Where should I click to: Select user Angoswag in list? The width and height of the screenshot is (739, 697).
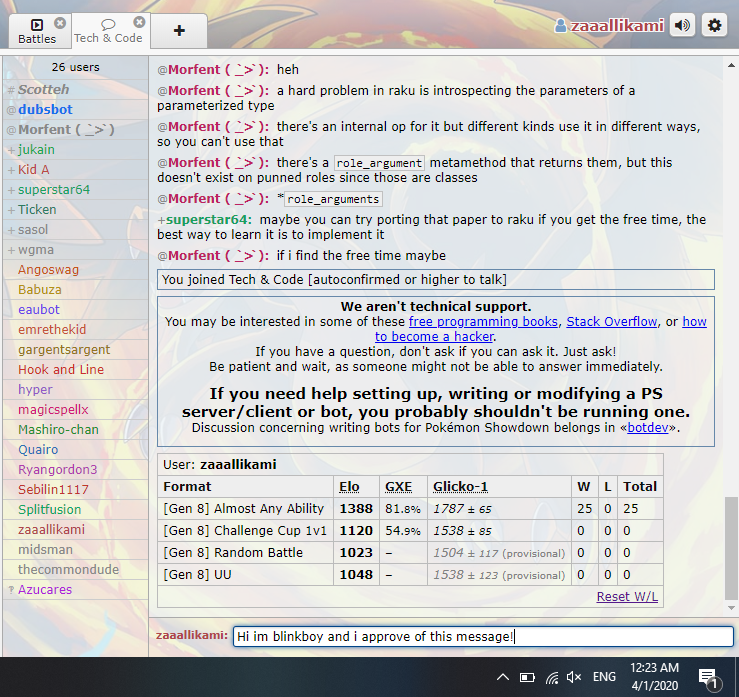(x=75, y=270)
